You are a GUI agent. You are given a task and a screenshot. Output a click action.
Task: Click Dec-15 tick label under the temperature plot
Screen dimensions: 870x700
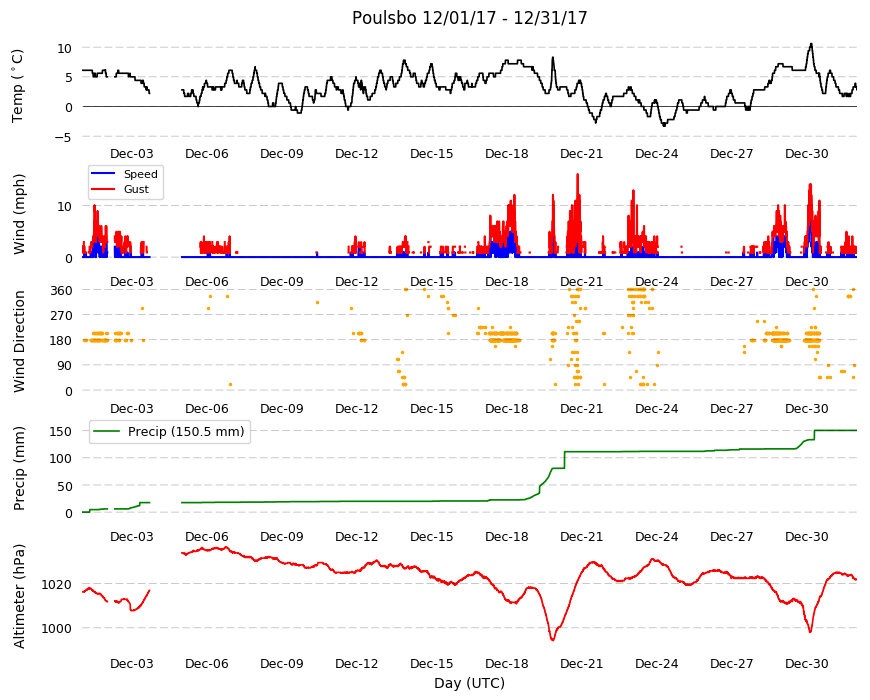432,154
